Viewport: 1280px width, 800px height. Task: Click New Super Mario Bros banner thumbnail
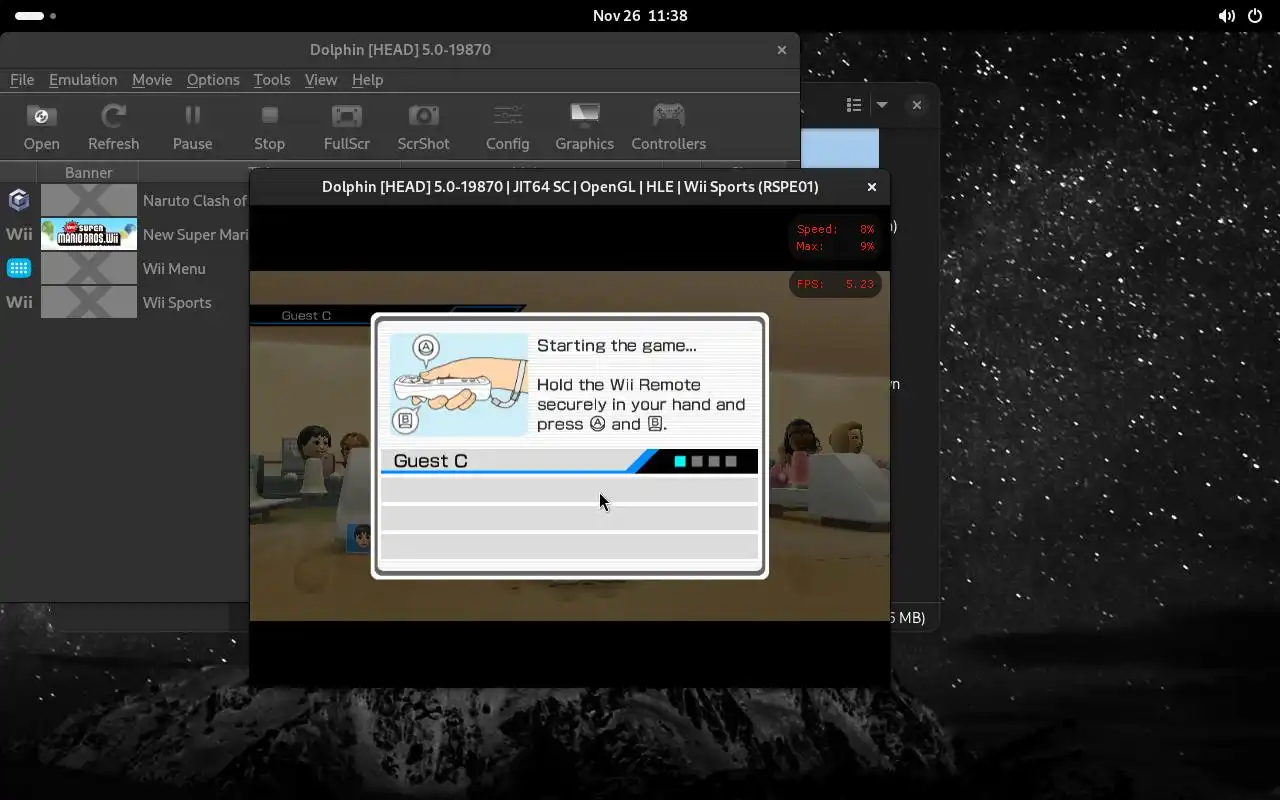(x=89, y=234)
